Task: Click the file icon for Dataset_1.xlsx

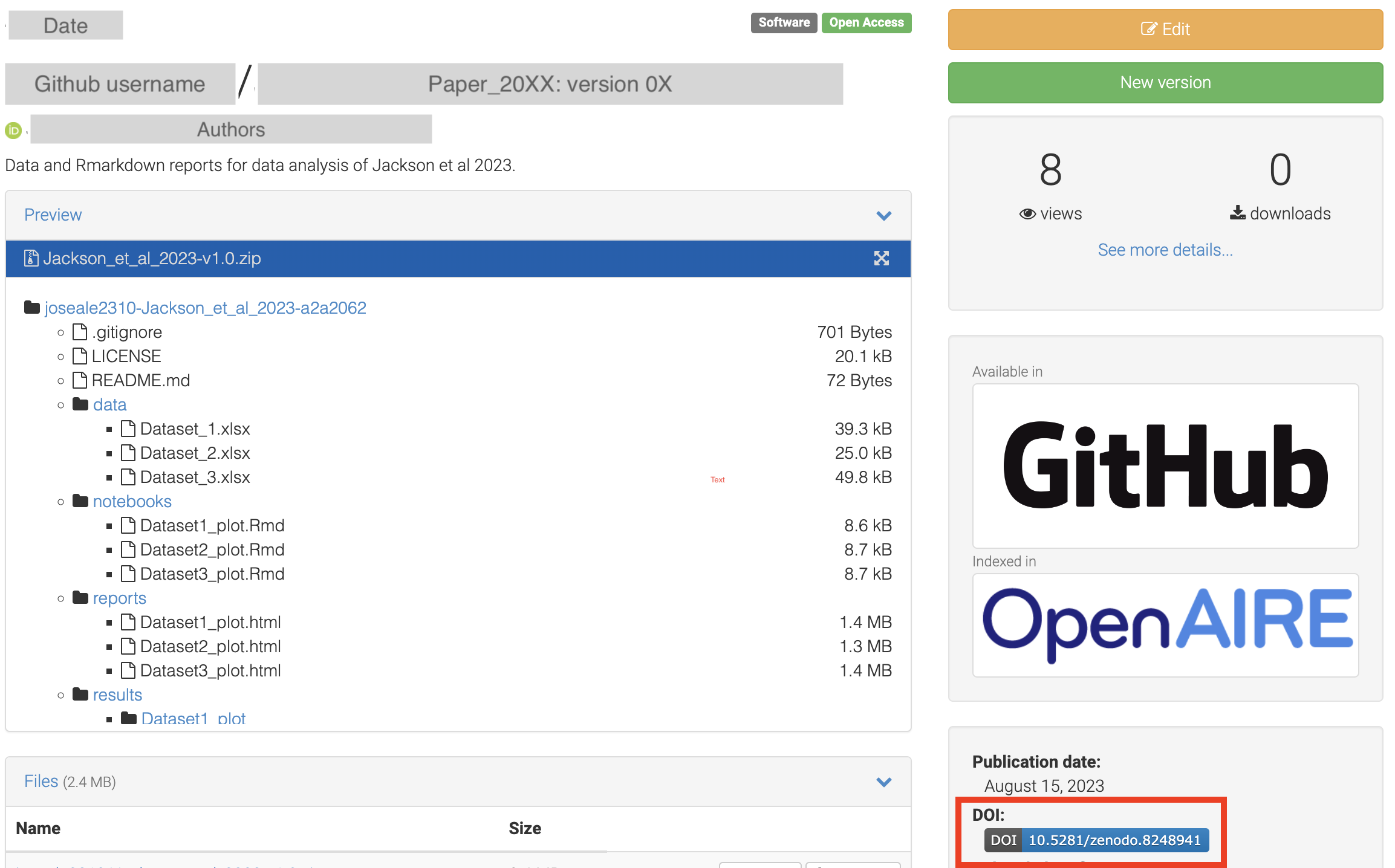Action: pos(128,429)
